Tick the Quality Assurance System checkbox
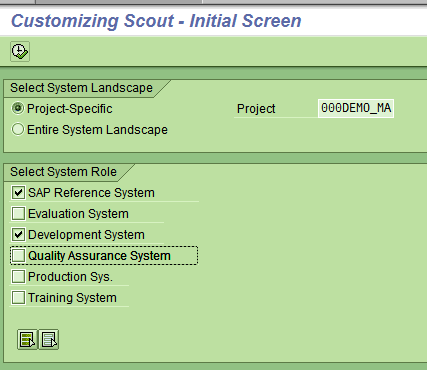This screenshot has width=427, height=370. pyautogui.click(x=18, y=256)
